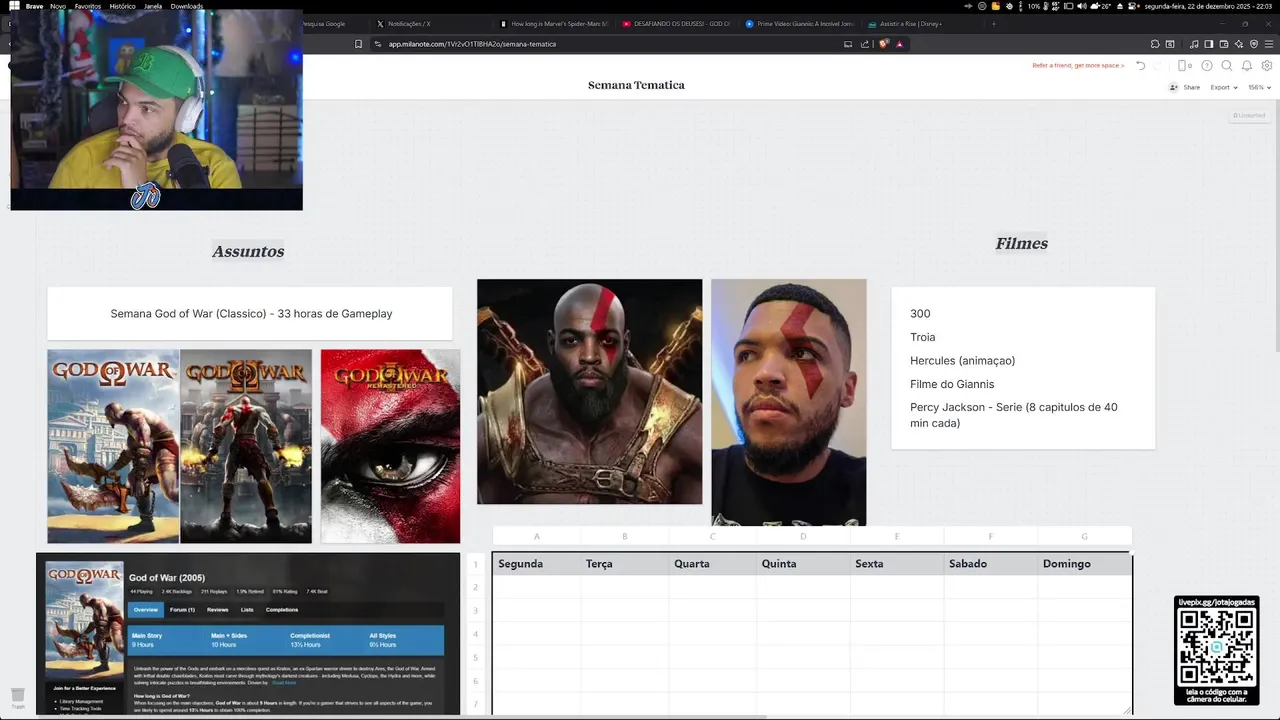Click the Share button in Milanote
1280x720 pixels.
click(x=1185, y=87)
